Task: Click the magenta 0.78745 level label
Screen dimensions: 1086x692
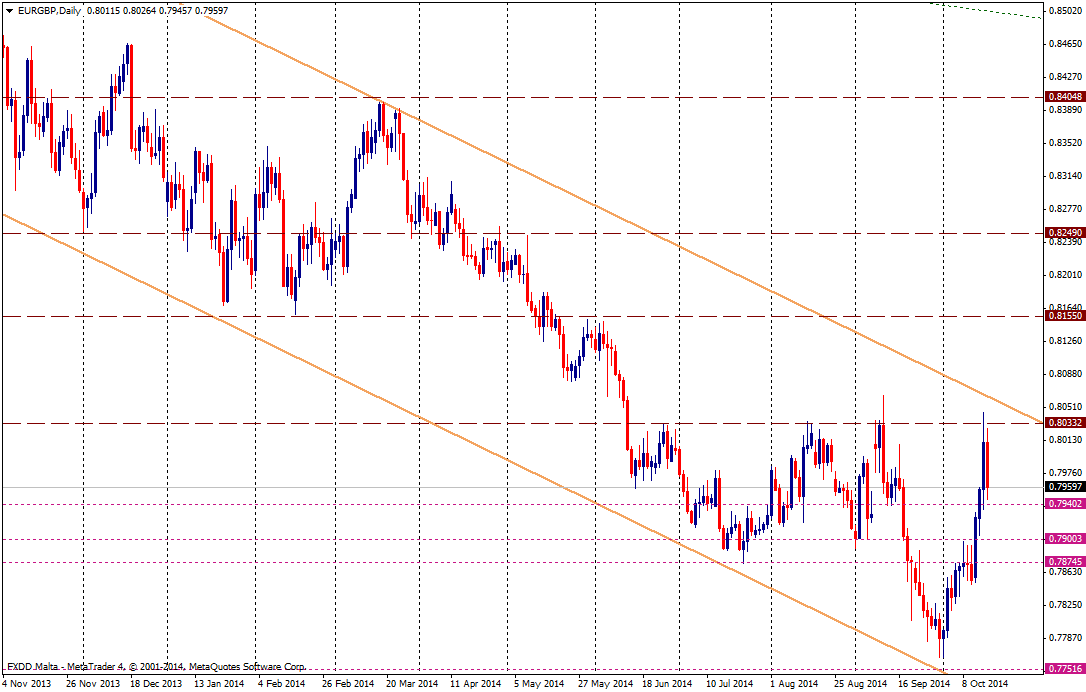Action: pos(1064,562)
